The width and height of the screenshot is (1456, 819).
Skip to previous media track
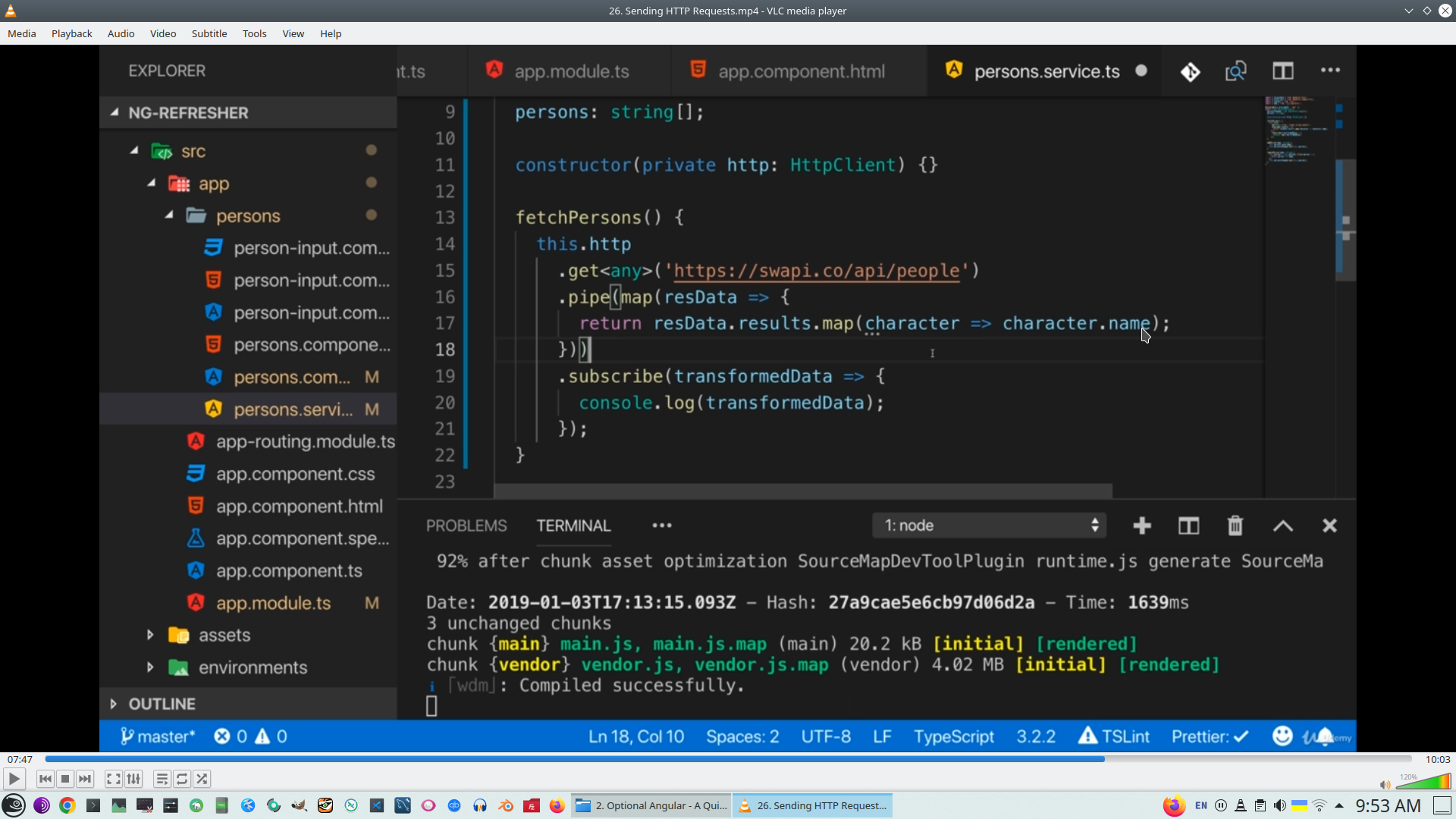45,779
